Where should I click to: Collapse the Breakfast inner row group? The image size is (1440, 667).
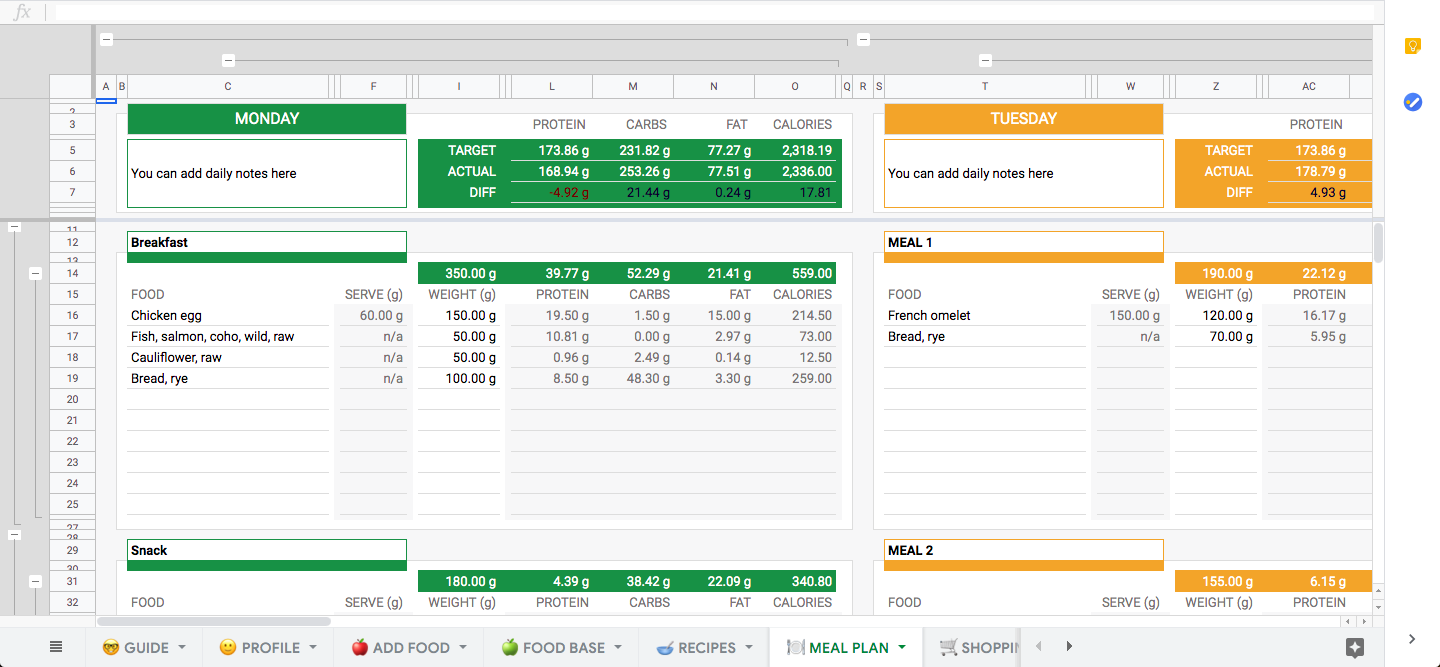(35, 273)
